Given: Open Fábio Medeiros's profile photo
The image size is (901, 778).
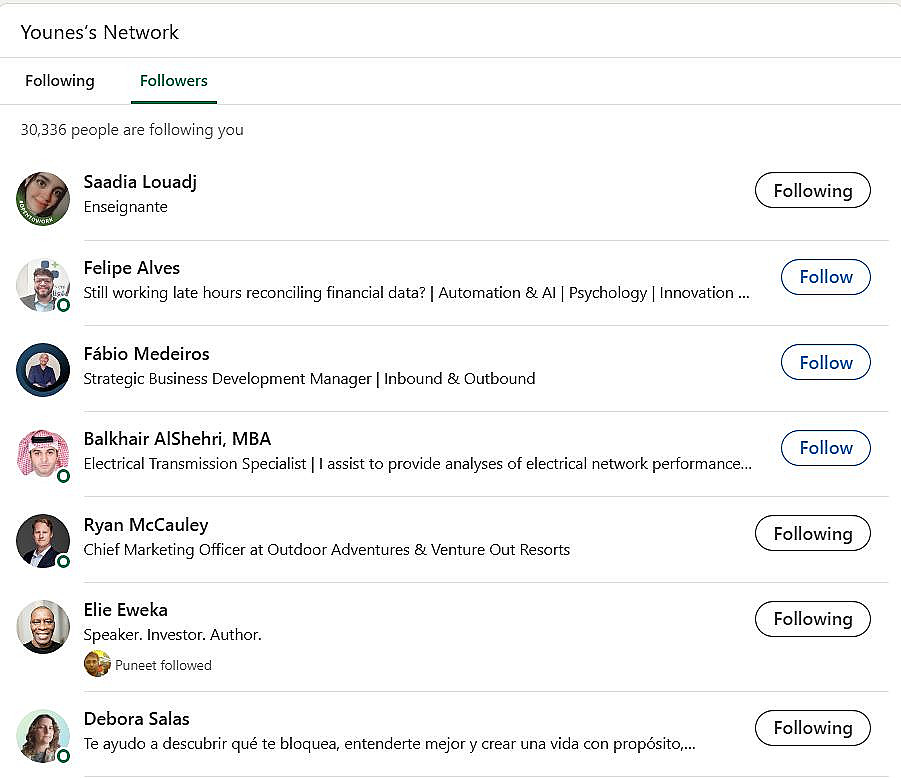Looking at the screenshot, I should (x=43, y=370).
